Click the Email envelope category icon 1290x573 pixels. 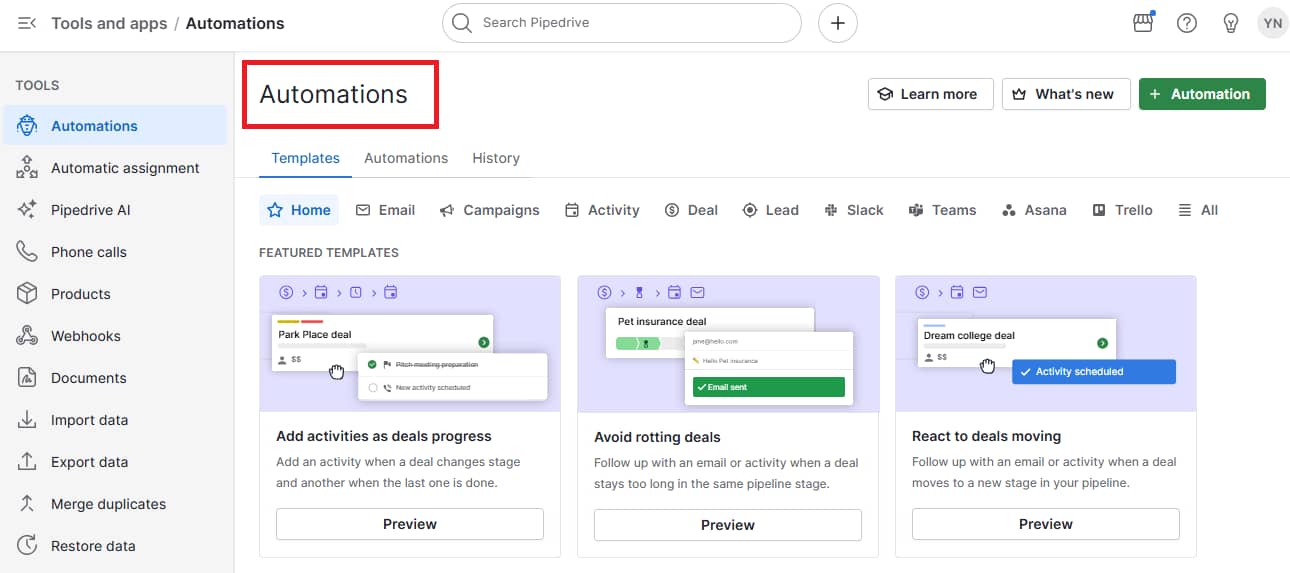[x=363, y=210]
